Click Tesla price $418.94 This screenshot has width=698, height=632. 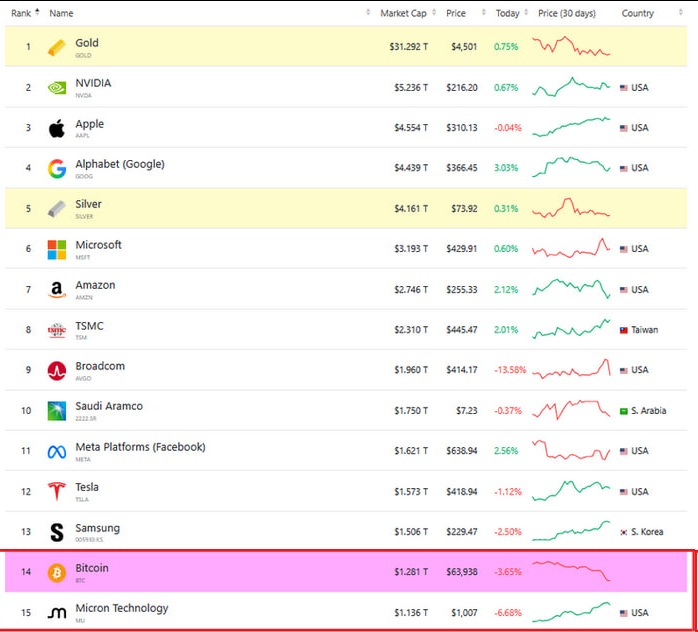point(462,492)
